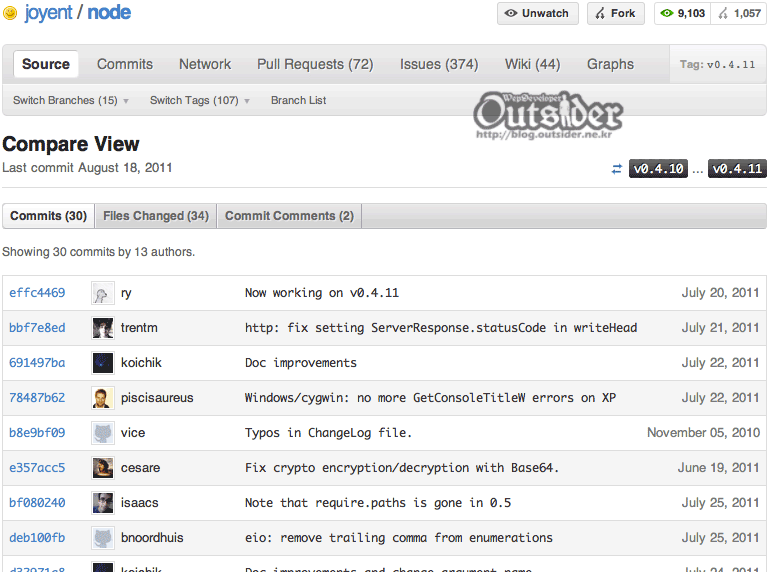This screenshot has height=572, width=771.
Task: Click message 'Now working on v0.4.11'
Action: 322,293
